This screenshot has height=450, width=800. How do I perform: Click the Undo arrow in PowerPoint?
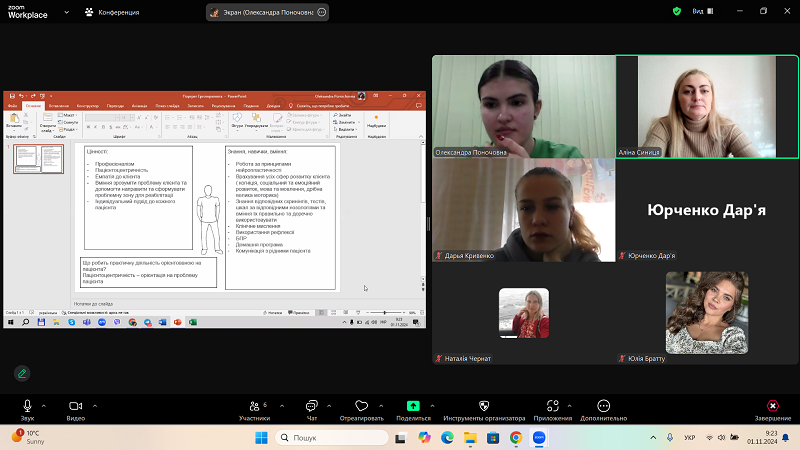click(x=21, y=96)
